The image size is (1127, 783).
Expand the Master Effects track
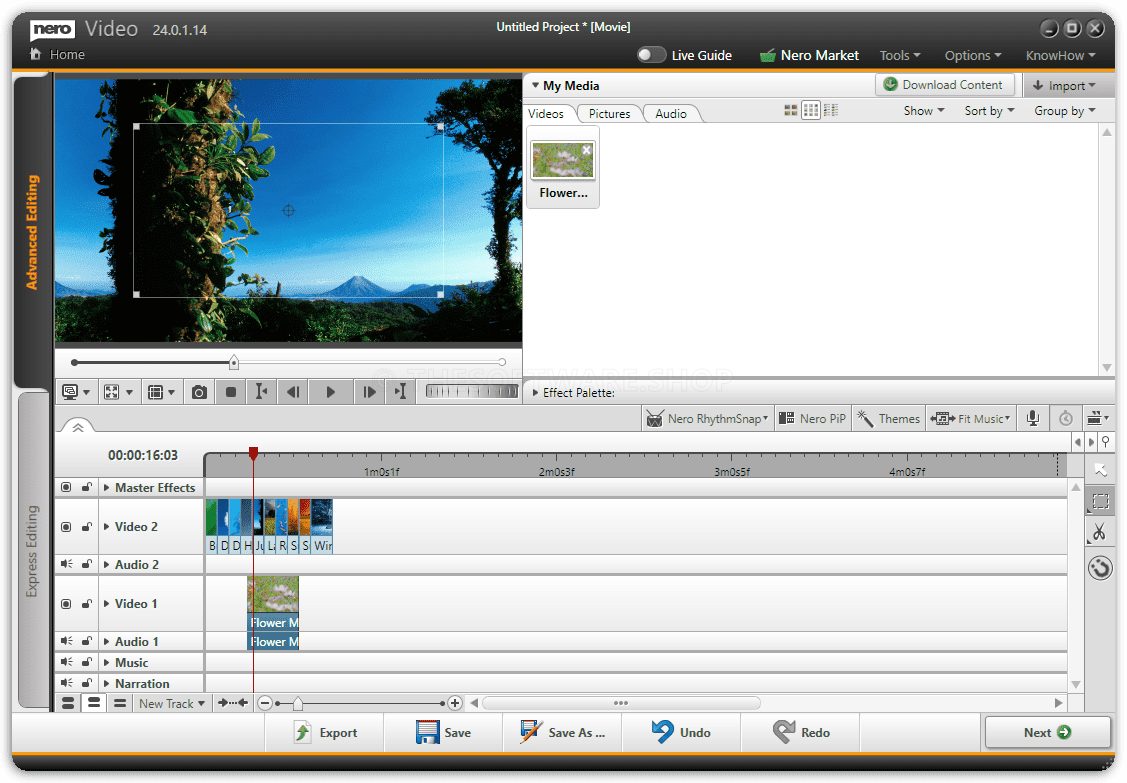[106, 487]
